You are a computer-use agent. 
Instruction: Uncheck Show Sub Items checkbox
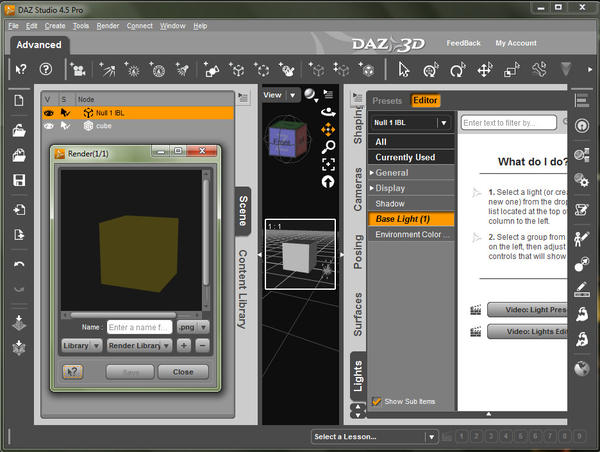click(x=377, y=401)
